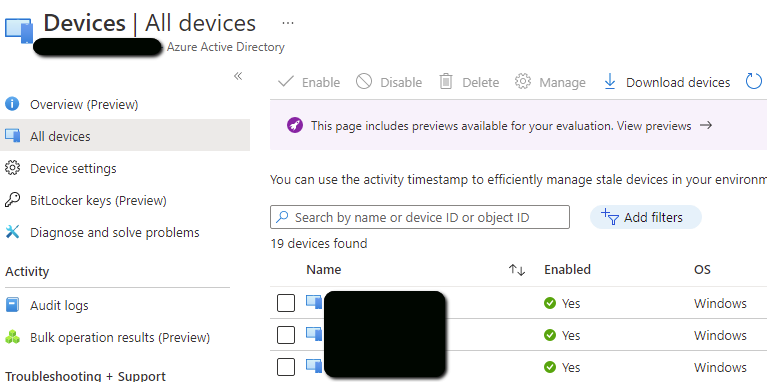
Task: Click the Enable checkmark icon
Action: tap(286, 82)
